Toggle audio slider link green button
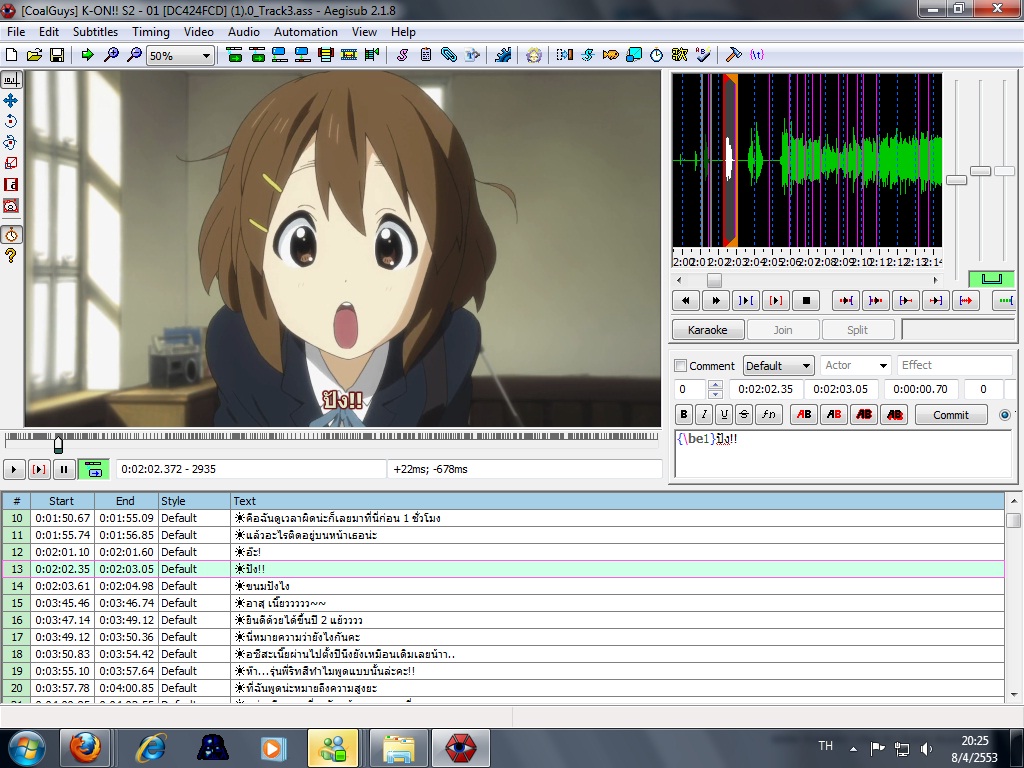The width and height of the screenshot is (1024, 768). 991,279
